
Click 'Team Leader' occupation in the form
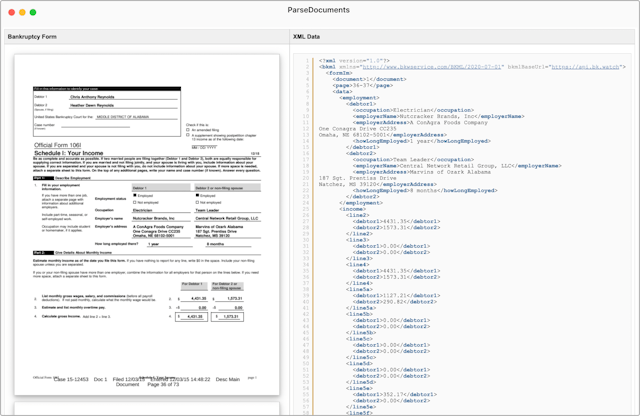[x=207, y=210]
